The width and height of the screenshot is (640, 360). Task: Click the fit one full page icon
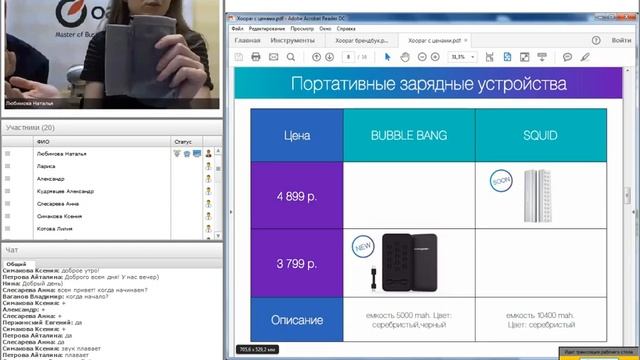(507, 57)
